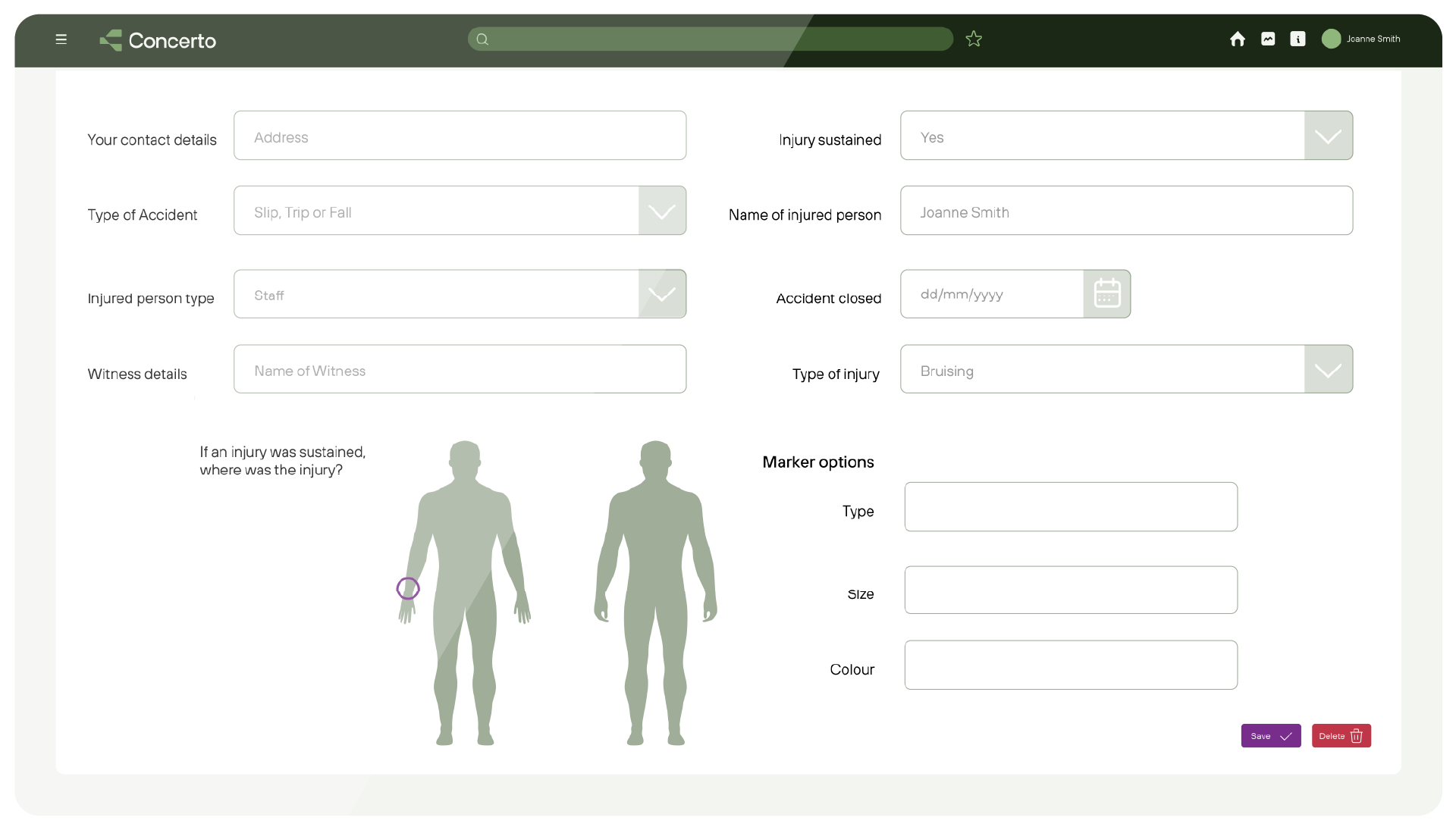
Task: Favourite this page with the star icon
Action: (x=974, y=39)
